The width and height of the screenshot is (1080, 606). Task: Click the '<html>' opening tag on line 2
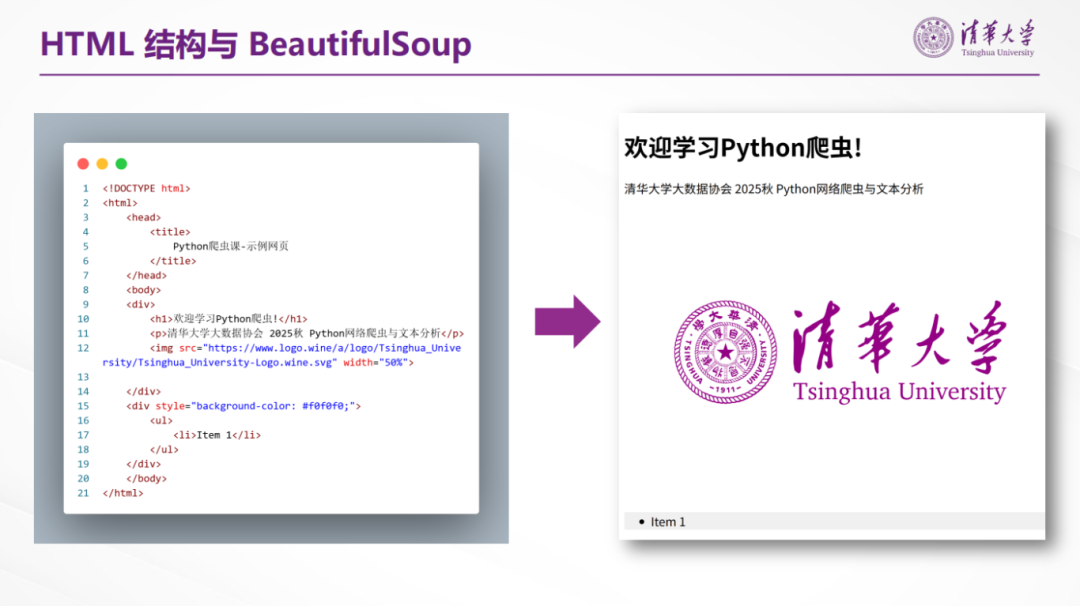[120, 202]
